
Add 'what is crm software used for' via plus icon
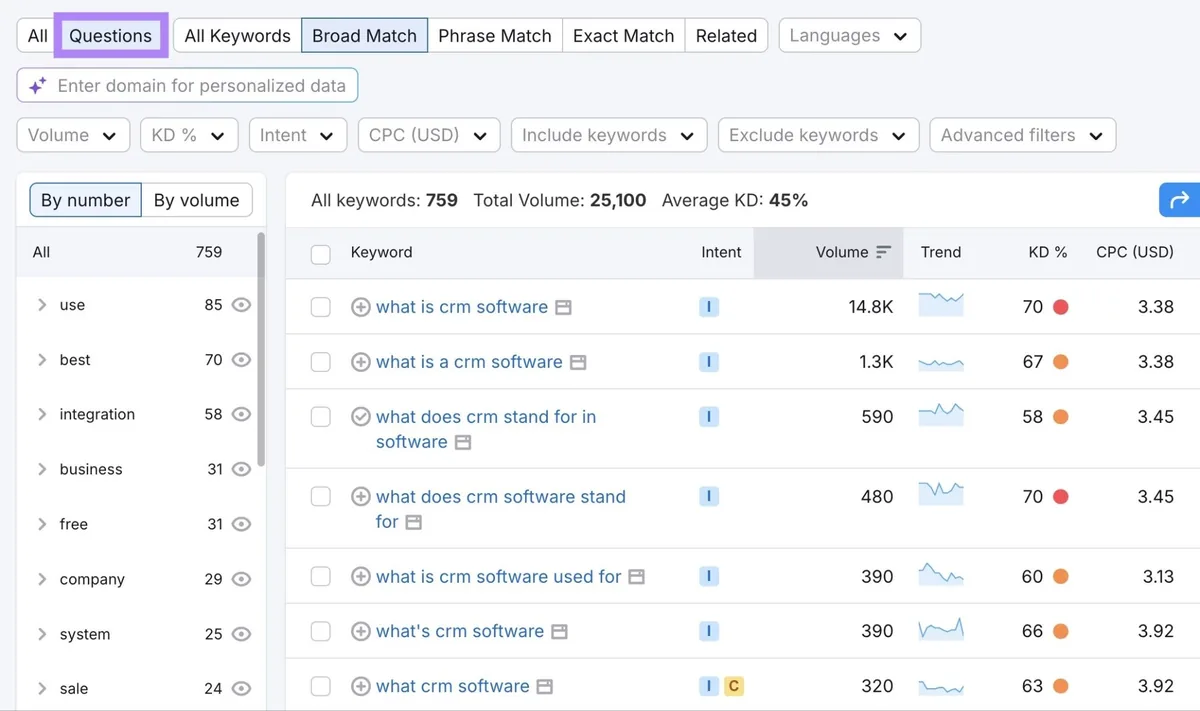(x=361, y=577)
